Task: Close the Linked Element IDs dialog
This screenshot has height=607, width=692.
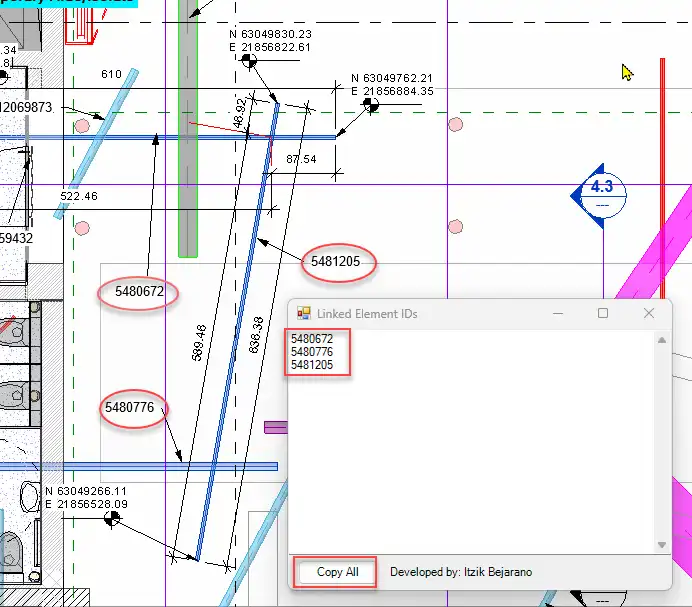Action: click(649, 313)
